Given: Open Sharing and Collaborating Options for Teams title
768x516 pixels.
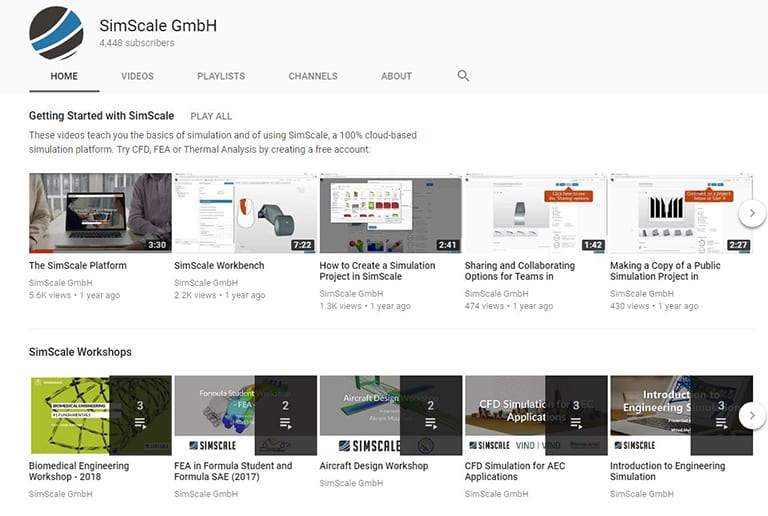Looking at the screenshot, I should click(x=520, y=271).
